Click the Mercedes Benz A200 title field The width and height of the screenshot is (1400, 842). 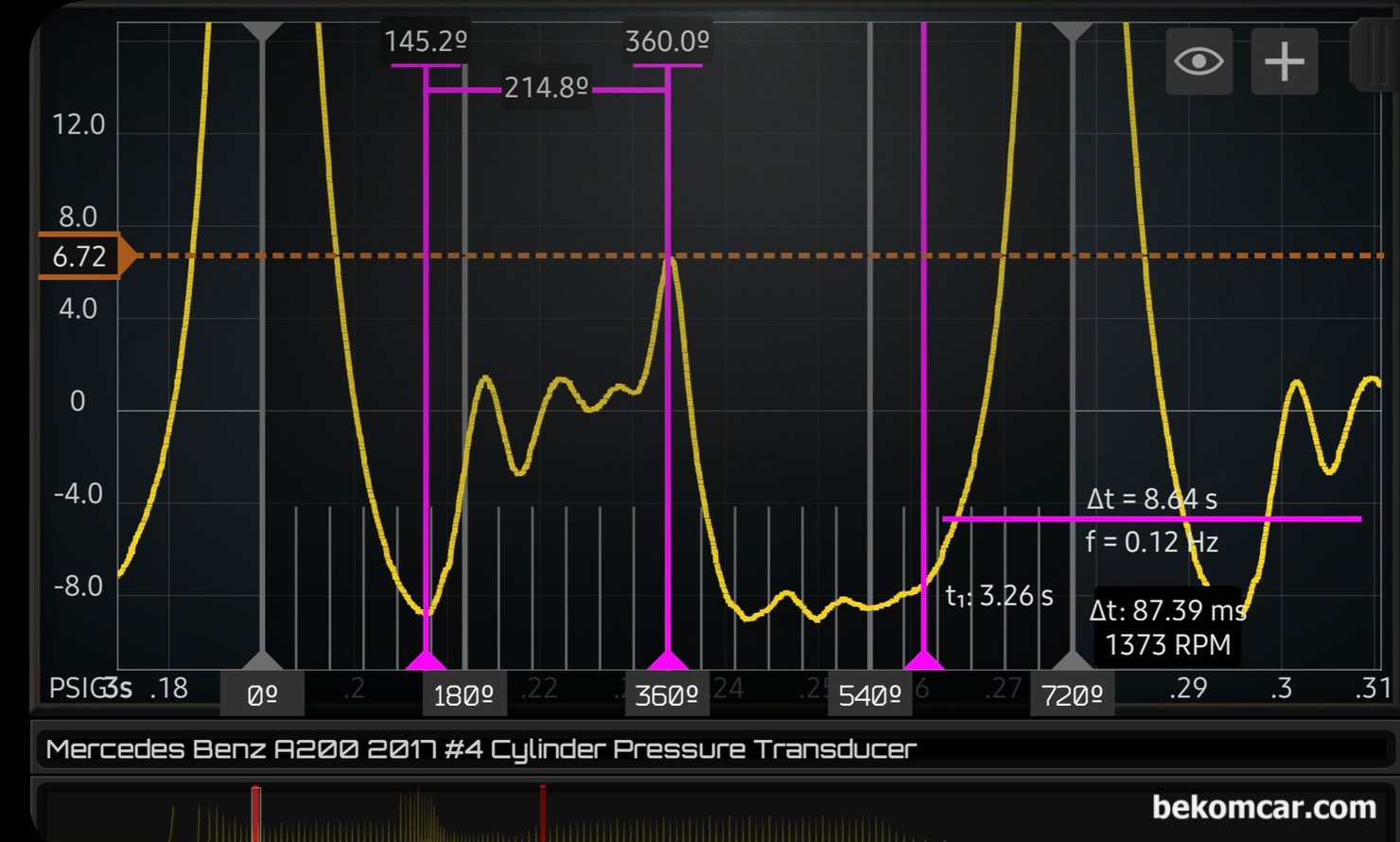coord(481,749)
